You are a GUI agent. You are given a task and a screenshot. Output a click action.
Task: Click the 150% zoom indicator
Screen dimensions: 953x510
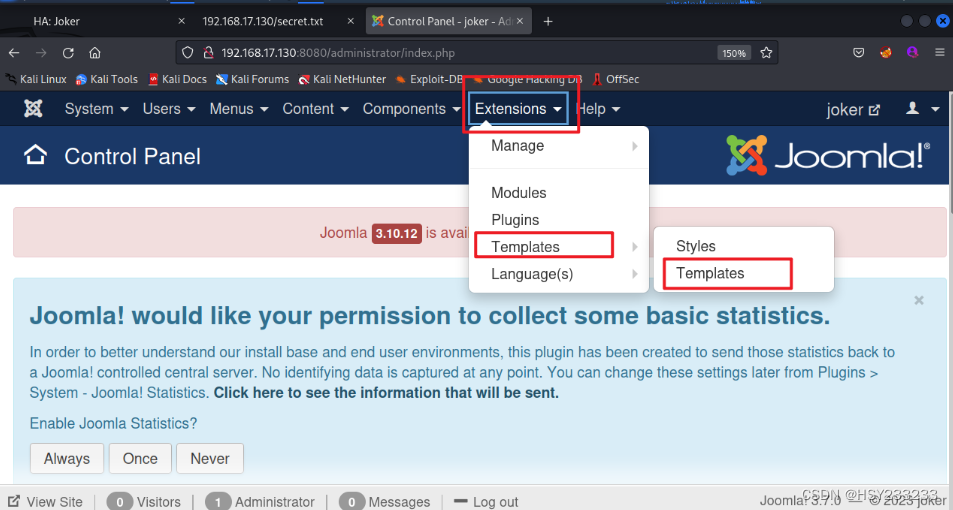[734, 53]
